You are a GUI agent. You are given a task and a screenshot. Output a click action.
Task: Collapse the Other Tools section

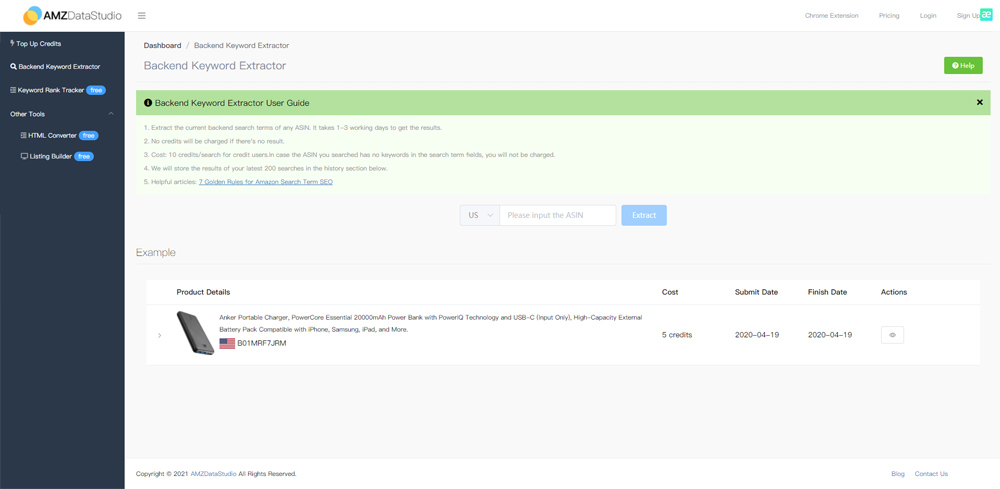(111, 114)
